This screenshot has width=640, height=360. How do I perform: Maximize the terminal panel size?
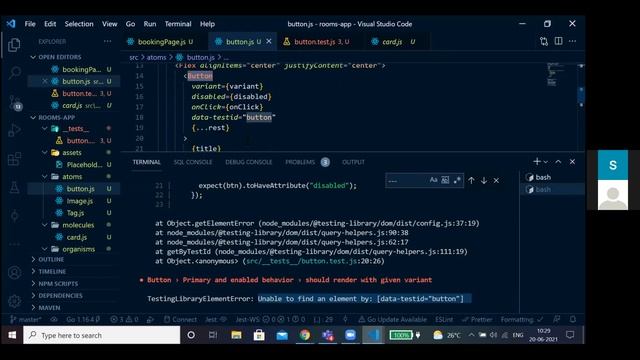(558, 162)
